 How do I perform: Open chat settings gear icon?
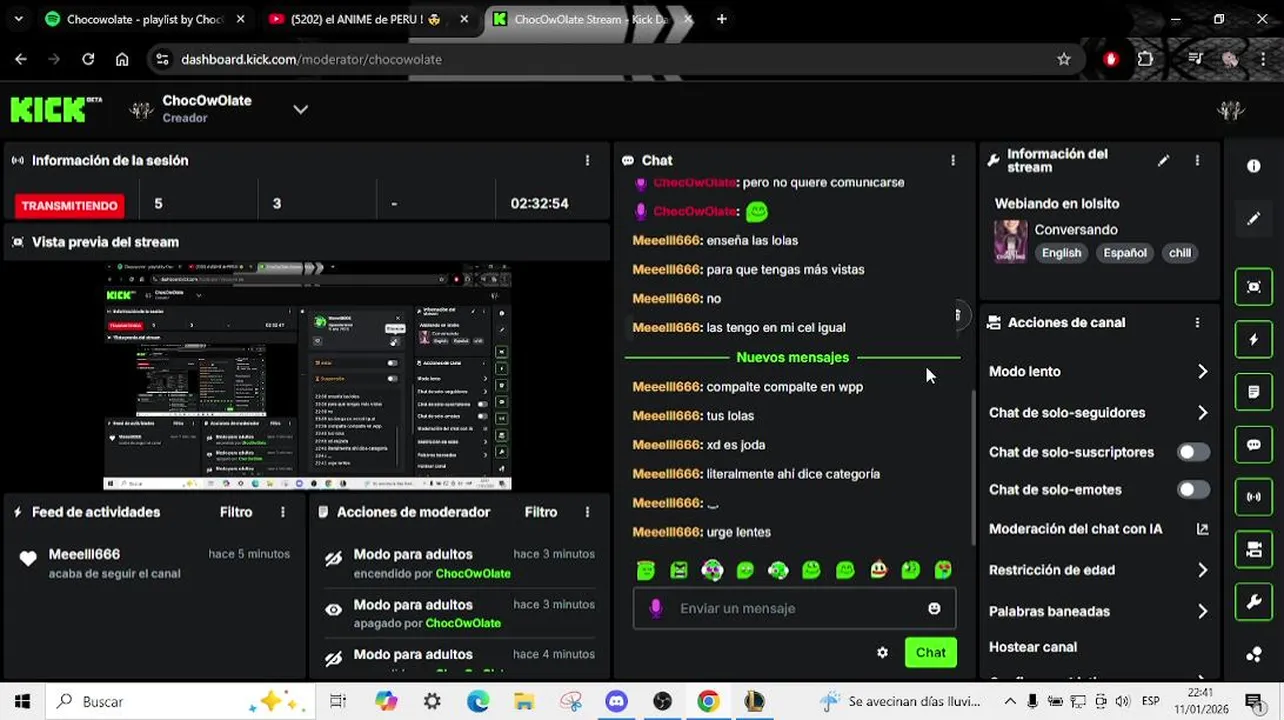click(882, 652)
